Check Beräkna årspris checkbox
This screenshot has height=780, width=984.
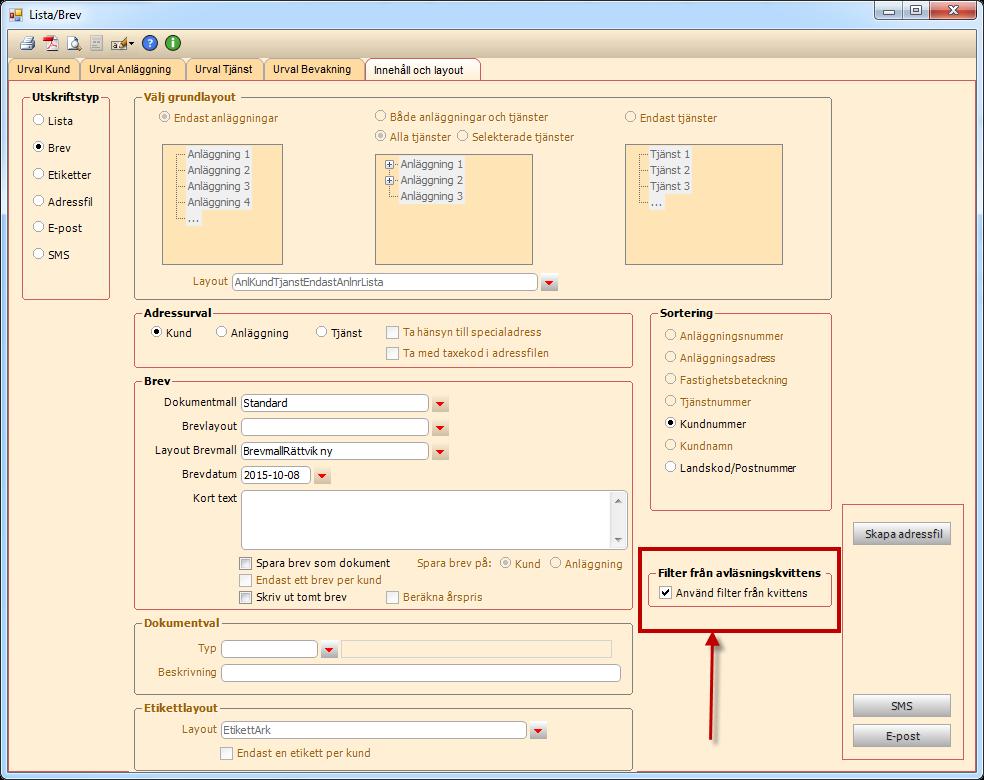coord(392,597)
